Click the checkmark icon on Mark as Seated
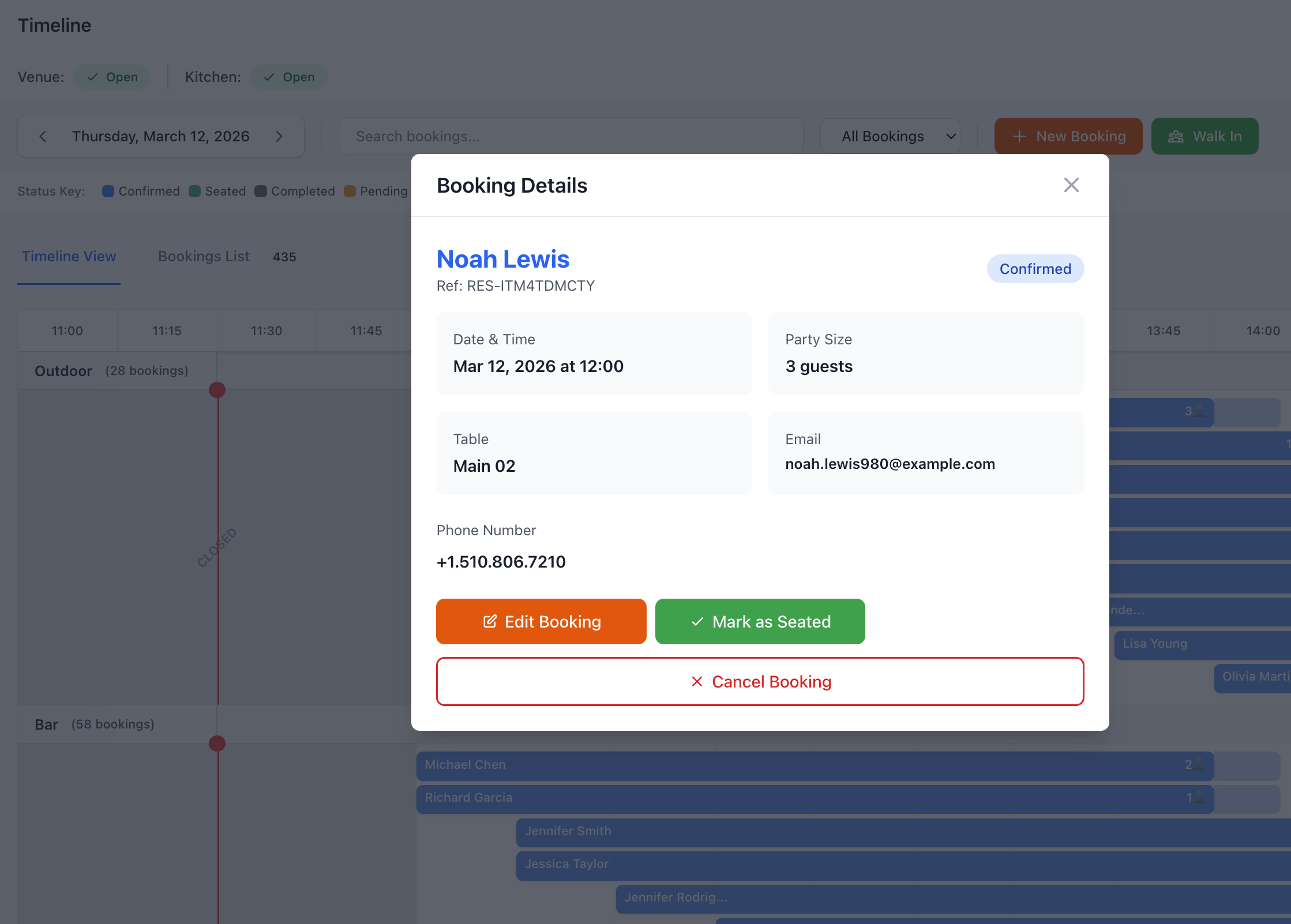This screenshot has height=924, width=1291. (x=697, y=621)
